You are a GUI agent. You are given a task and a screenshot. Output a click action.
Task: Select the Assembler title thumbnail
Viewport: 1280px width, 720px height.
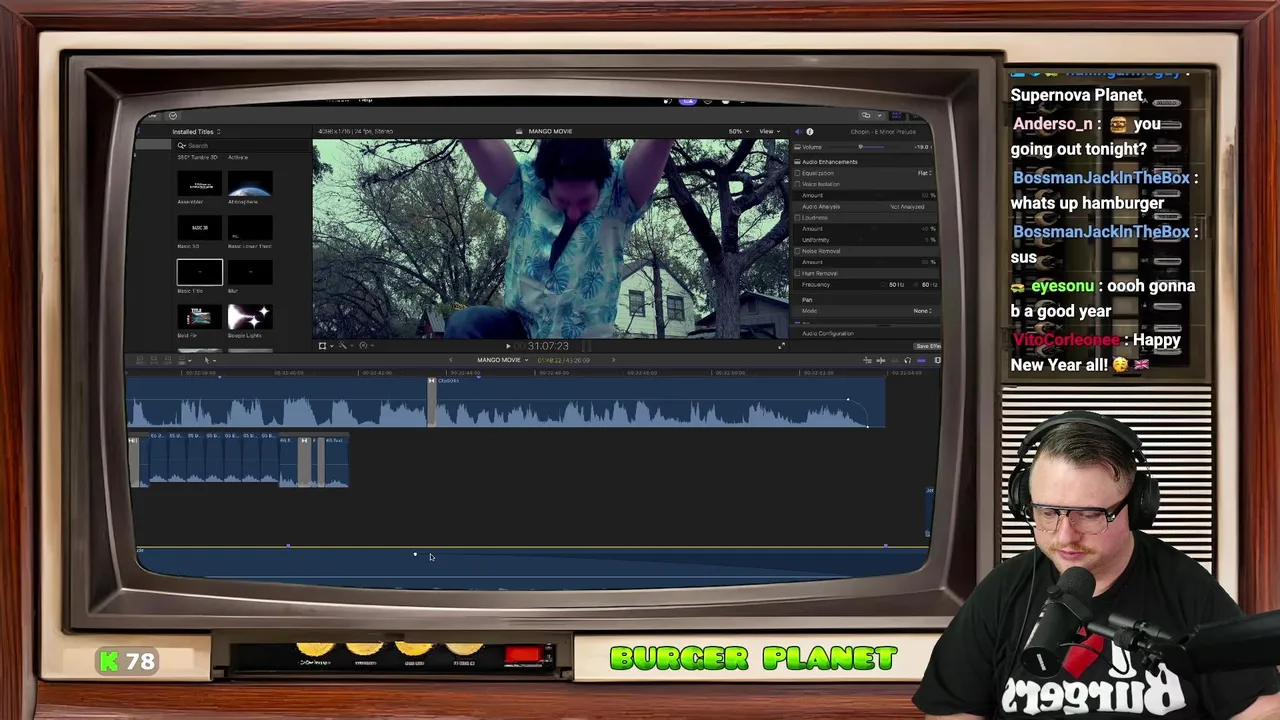[x=199, y=185]
